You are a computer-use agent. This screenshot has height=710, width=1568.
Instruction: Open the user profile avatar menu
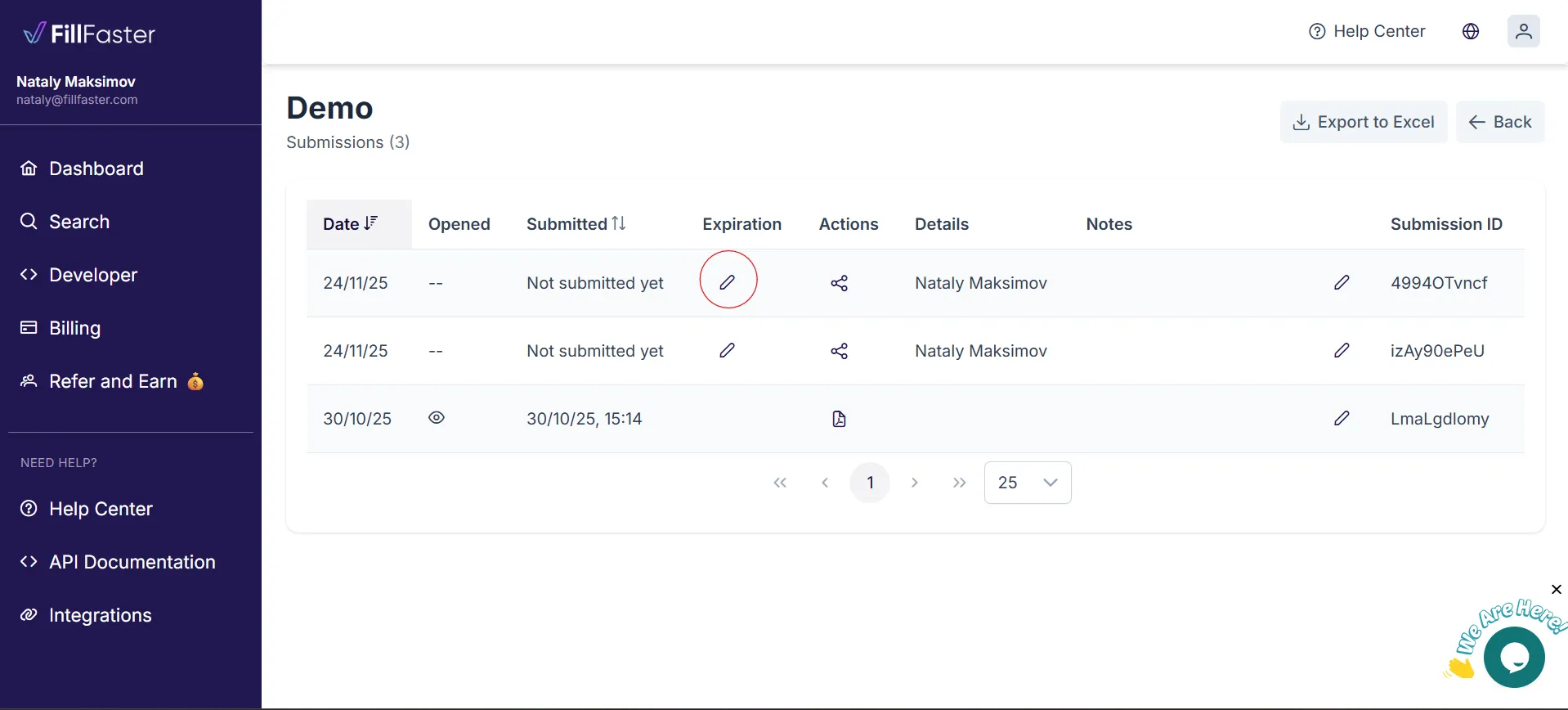tap(1523, 31)
